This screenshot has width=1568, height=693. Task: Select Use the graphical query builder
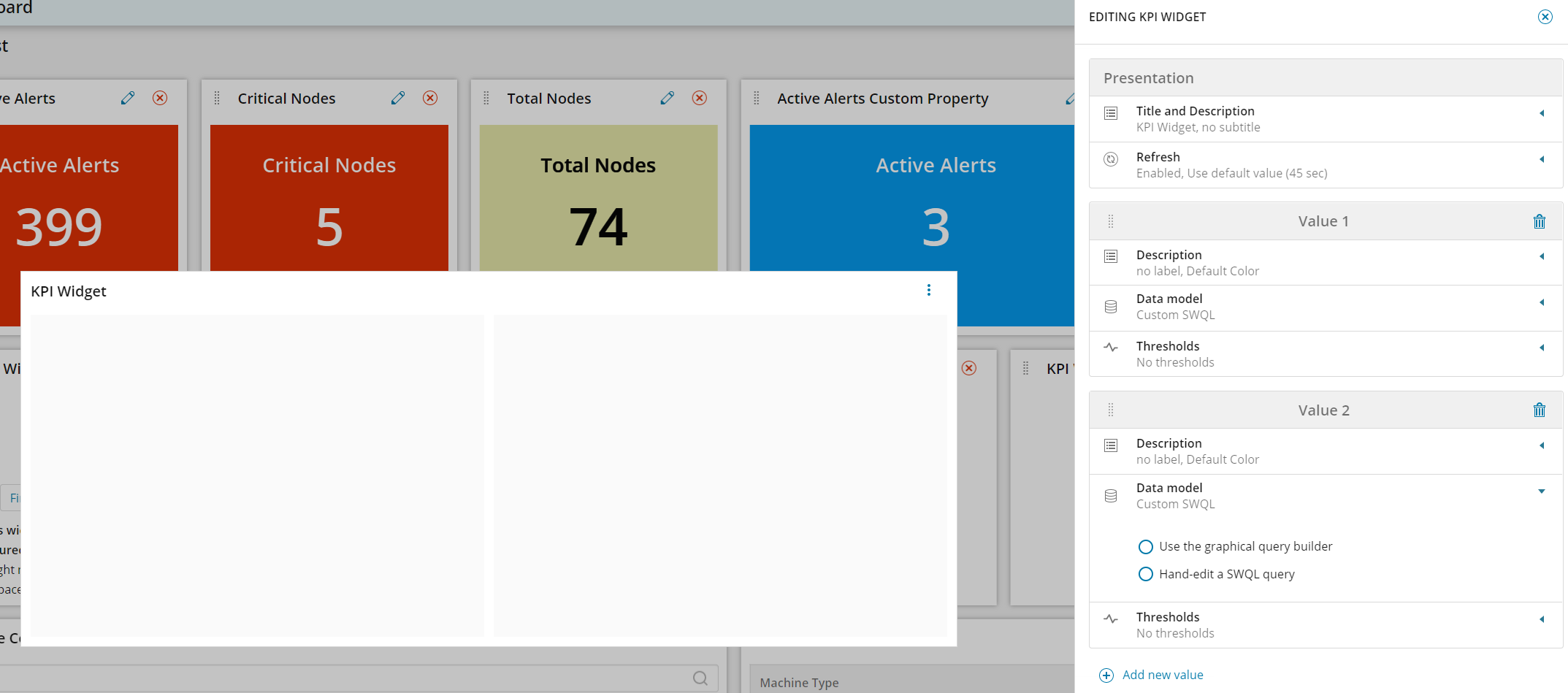point(1146,547)
